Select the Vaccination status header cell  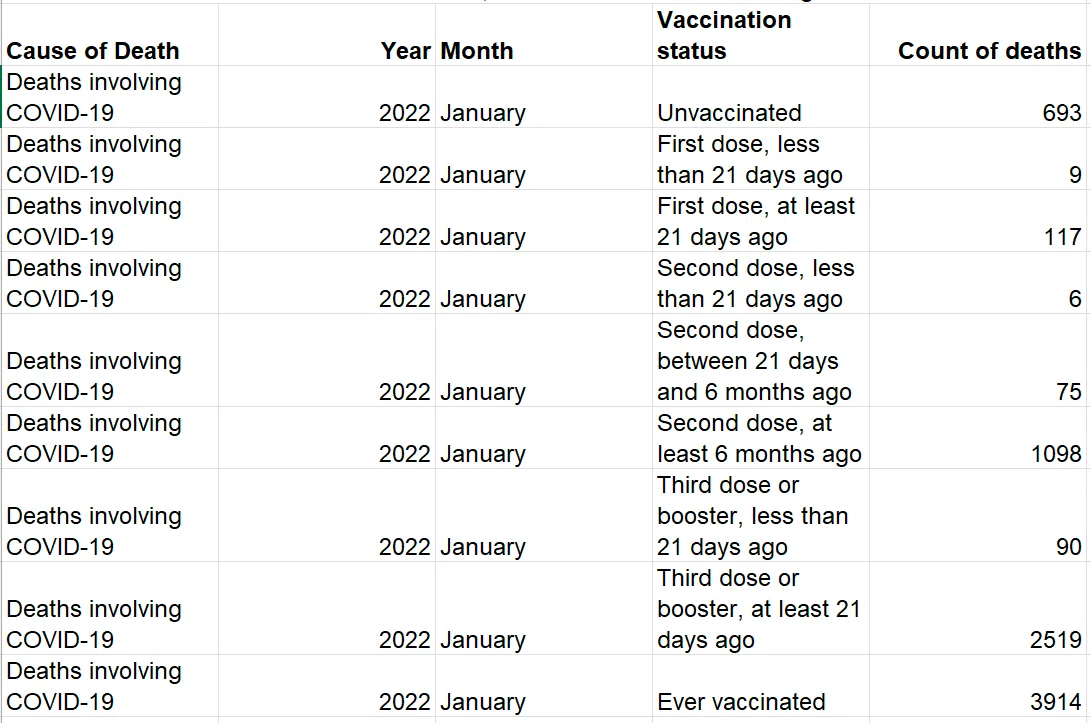tap(761, 35)
